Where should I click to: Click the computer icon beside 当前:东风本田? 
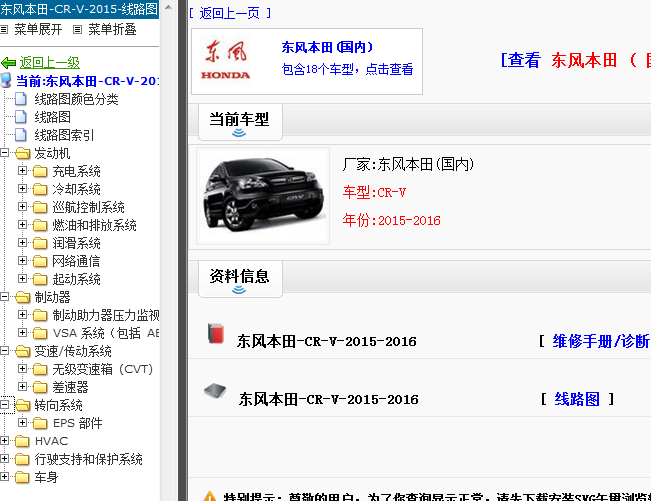pos(6,81)
